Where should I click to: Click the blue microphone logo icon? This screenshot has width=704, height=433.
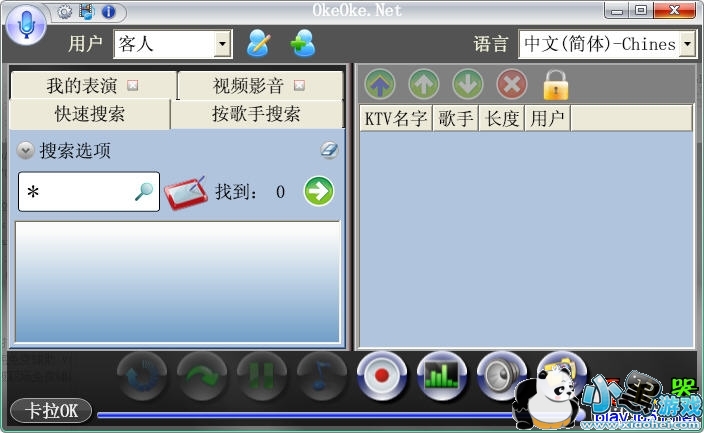point(26,24)
